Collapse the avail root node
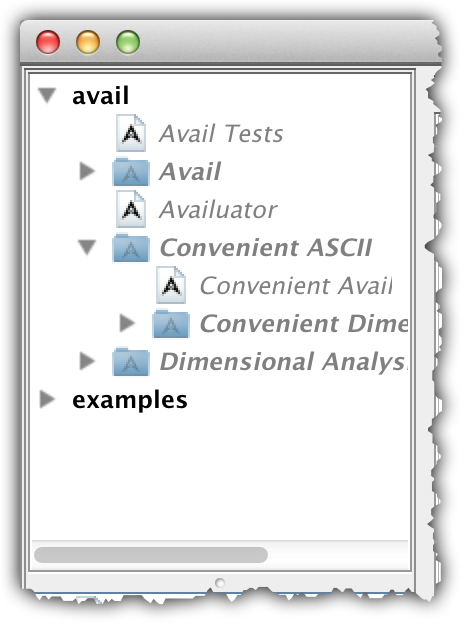Screen dimensions: 464x626 tap(47, 95)
